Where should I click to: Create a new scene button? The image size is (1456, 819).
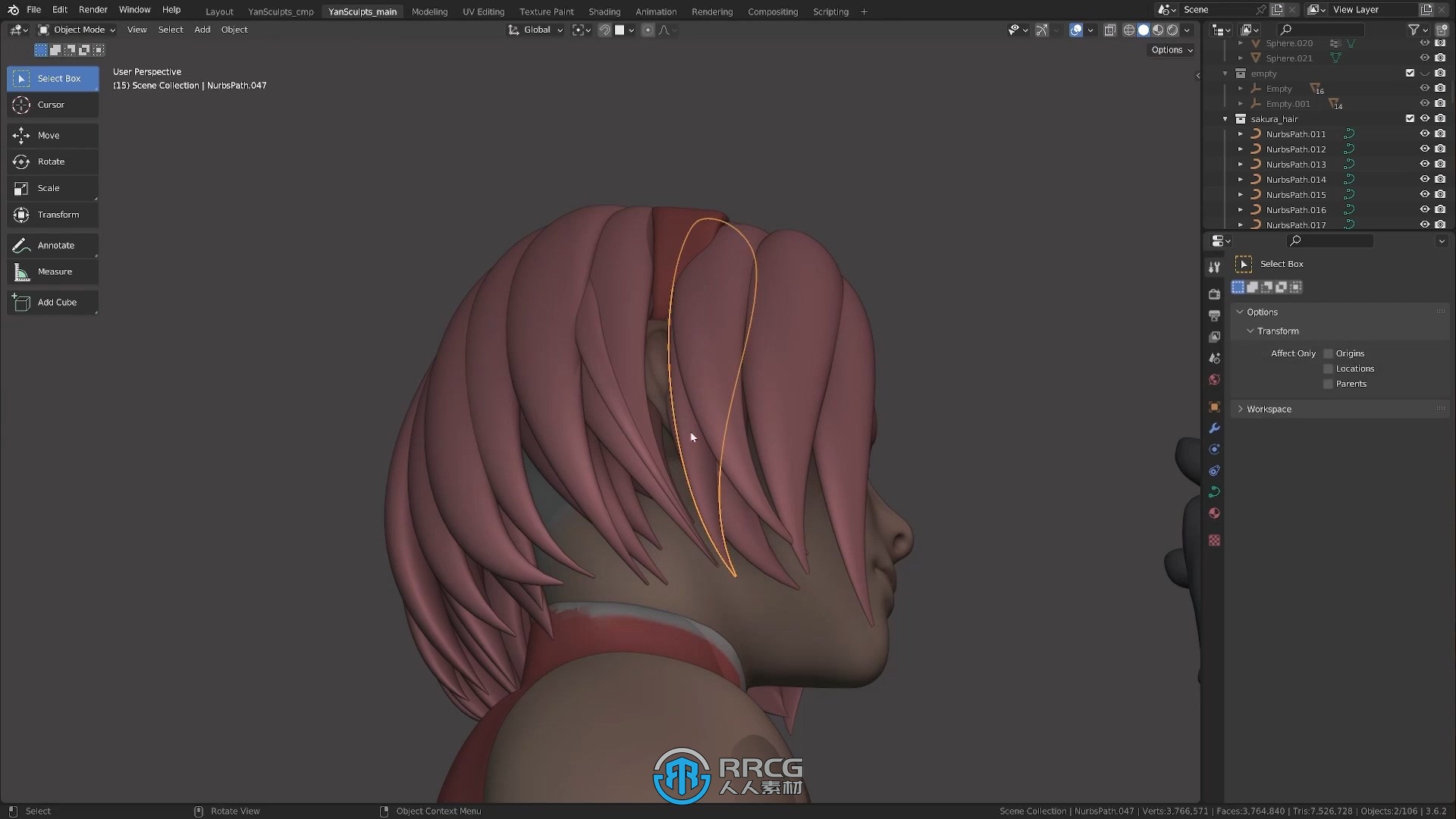(x=1277, y=10)
